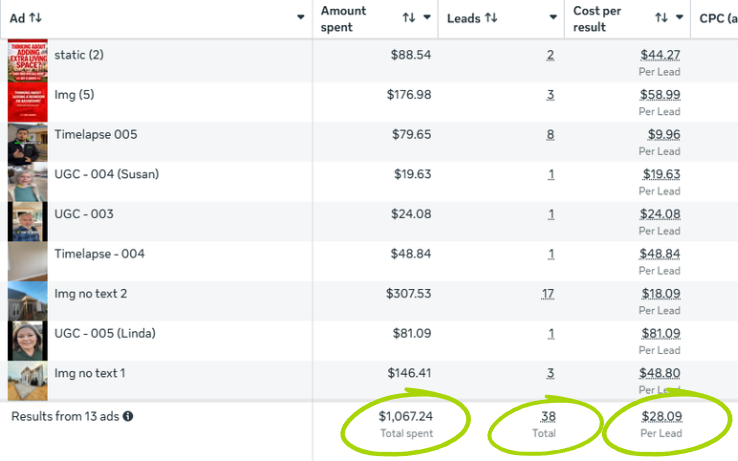Click the $9.96 cost per lead value

click(x=664, y=135)
